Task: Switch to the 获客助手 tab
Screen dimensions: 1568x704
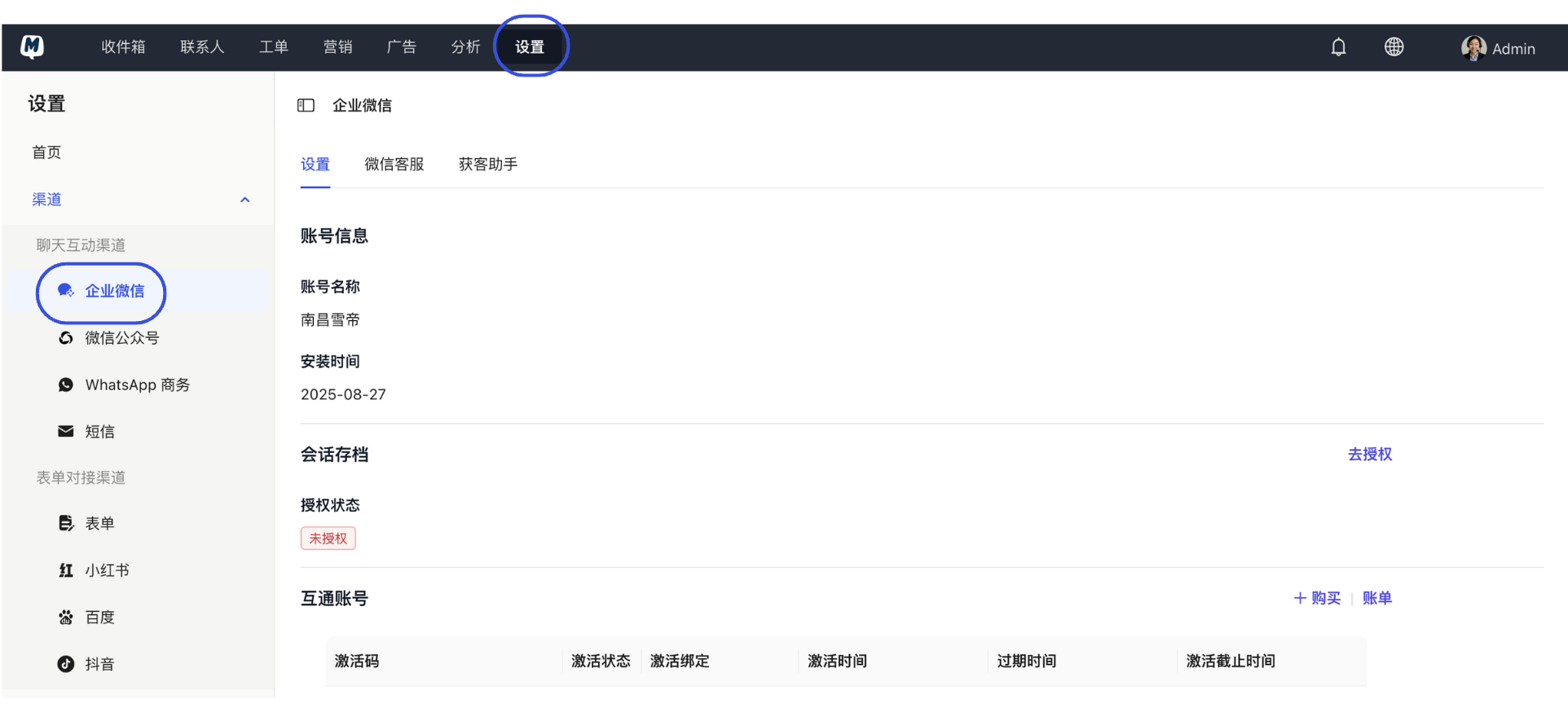Action: 488,165
